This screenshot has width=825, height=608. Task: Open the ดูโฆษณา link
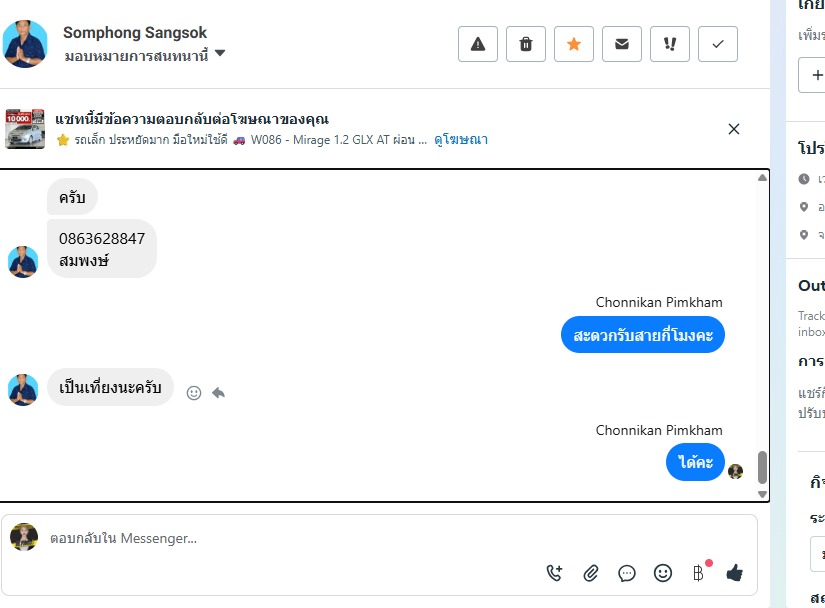(461, 140)
